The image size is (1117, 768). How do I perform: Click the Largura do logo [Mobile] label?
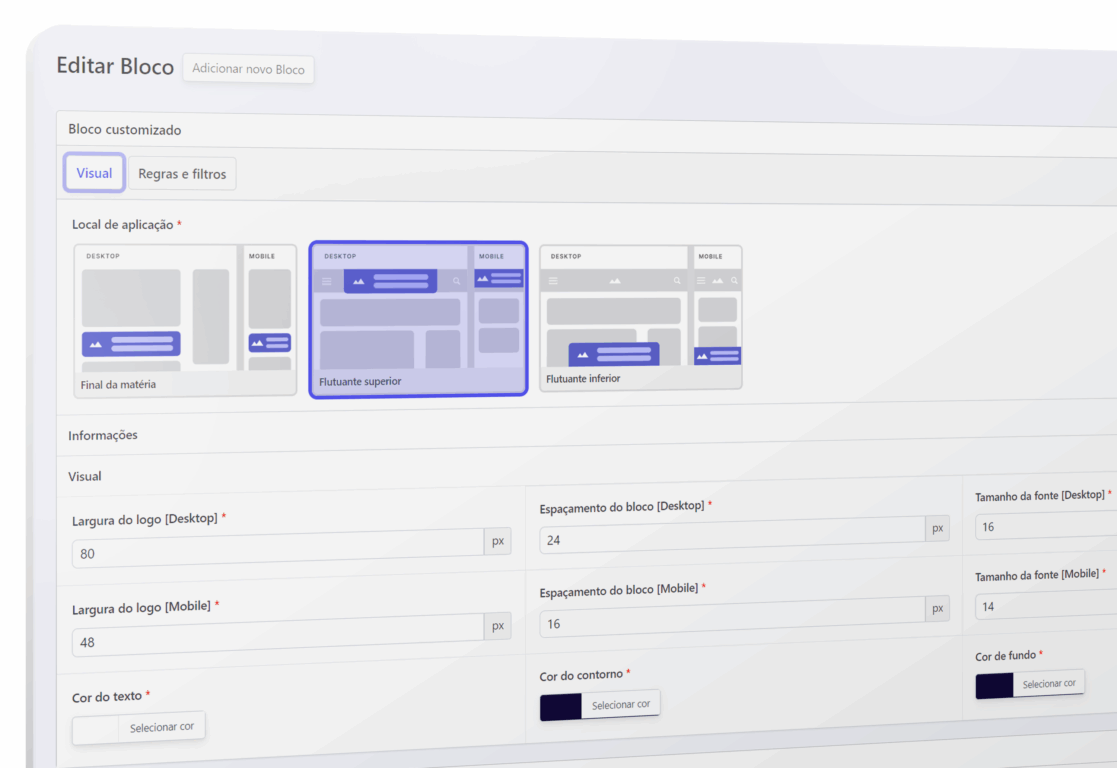click(141, 608)
